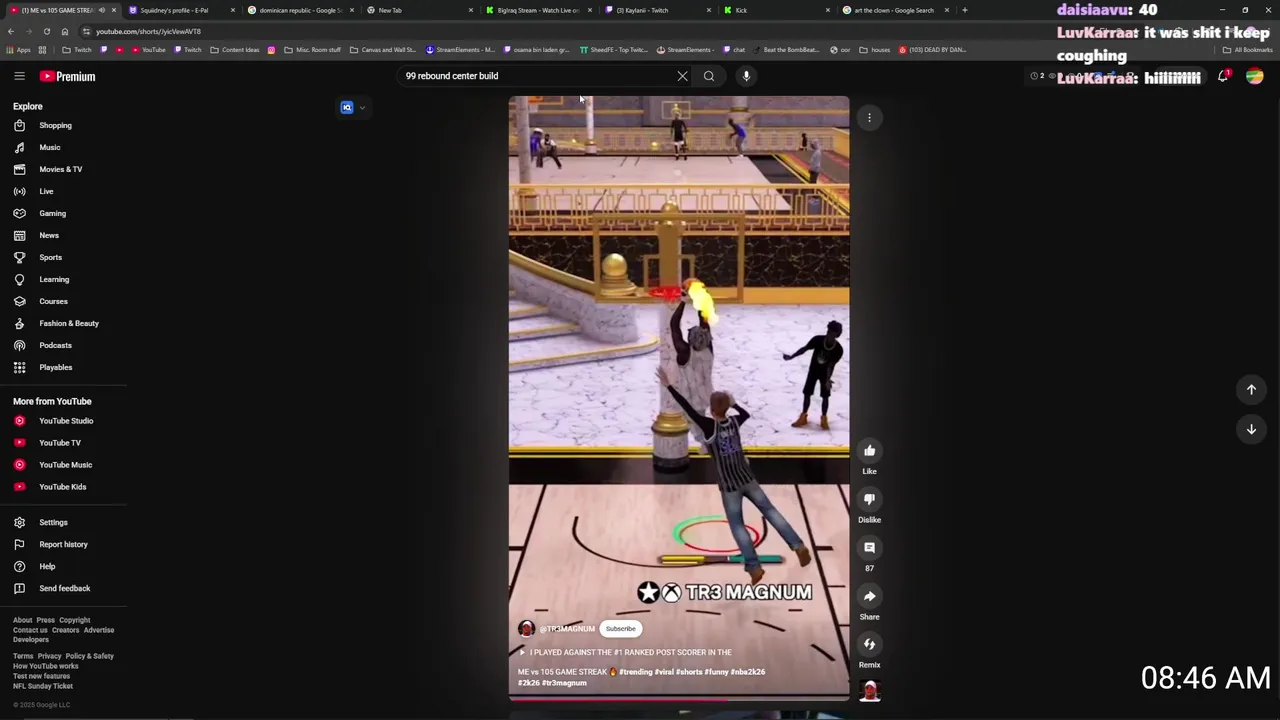
Task: Open the 87 comments panel
Action: point(869,548)
